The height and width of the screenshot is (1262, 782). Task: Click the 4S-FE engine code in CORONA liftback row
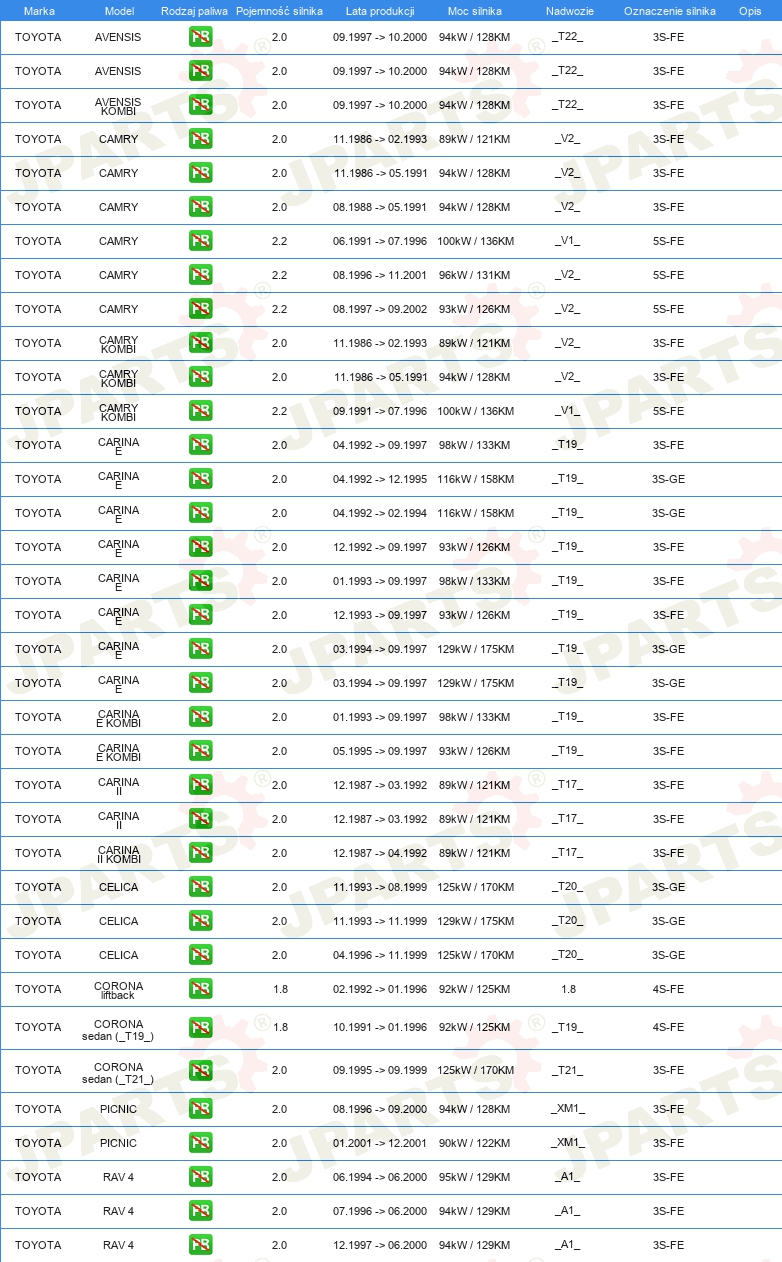point(669,989)
